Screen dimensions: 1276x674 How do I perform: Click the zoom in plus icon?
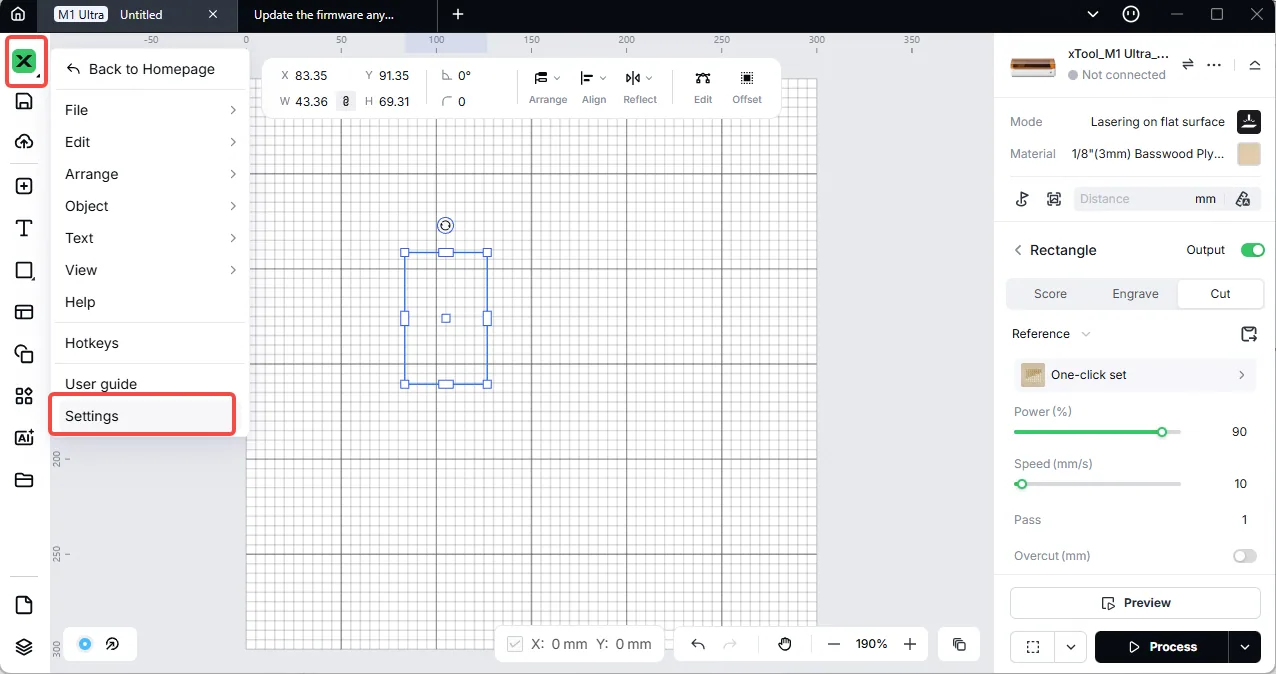910,644
